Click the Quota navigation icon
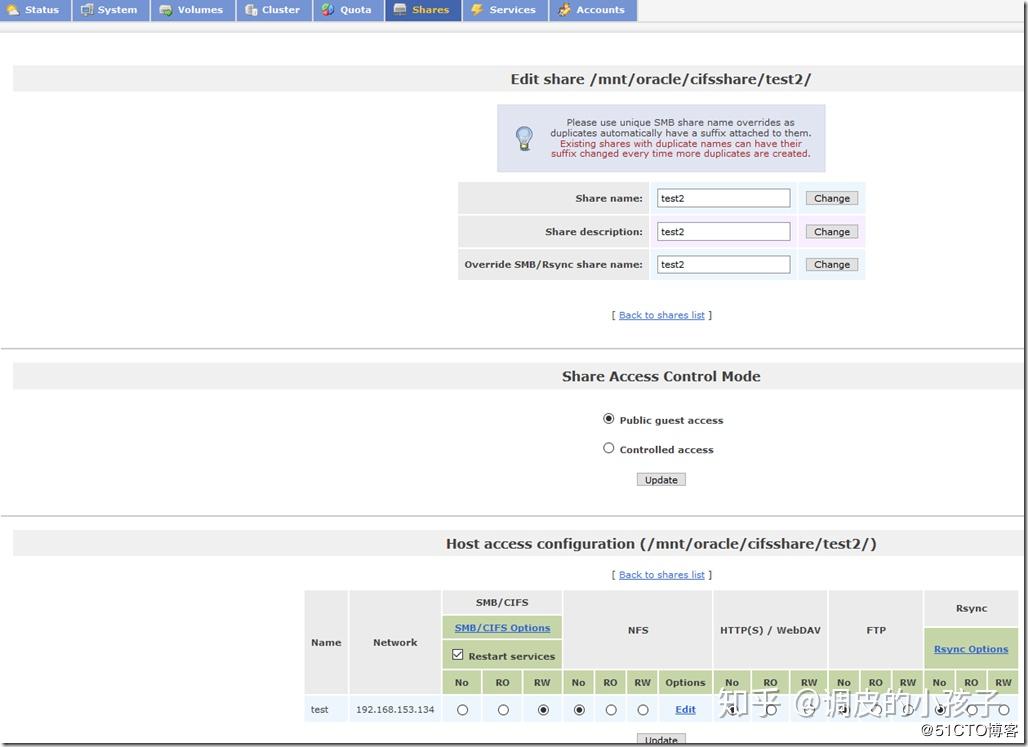The width and height of the screenshot is (1028, 747). [329, 10]
